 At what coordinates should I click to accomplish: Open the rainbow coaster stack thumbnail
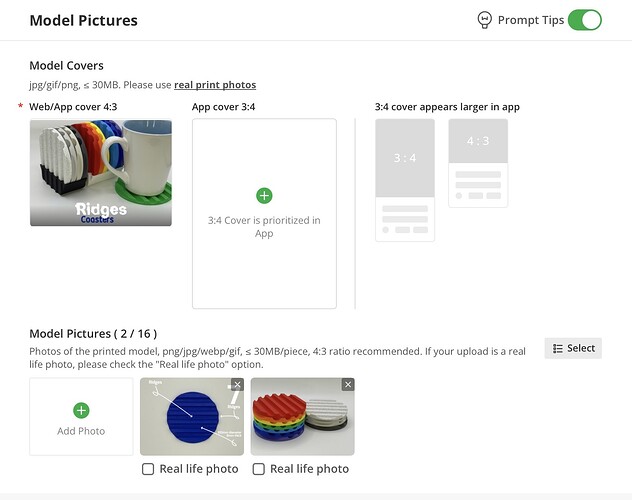click(x=302, y=417)
